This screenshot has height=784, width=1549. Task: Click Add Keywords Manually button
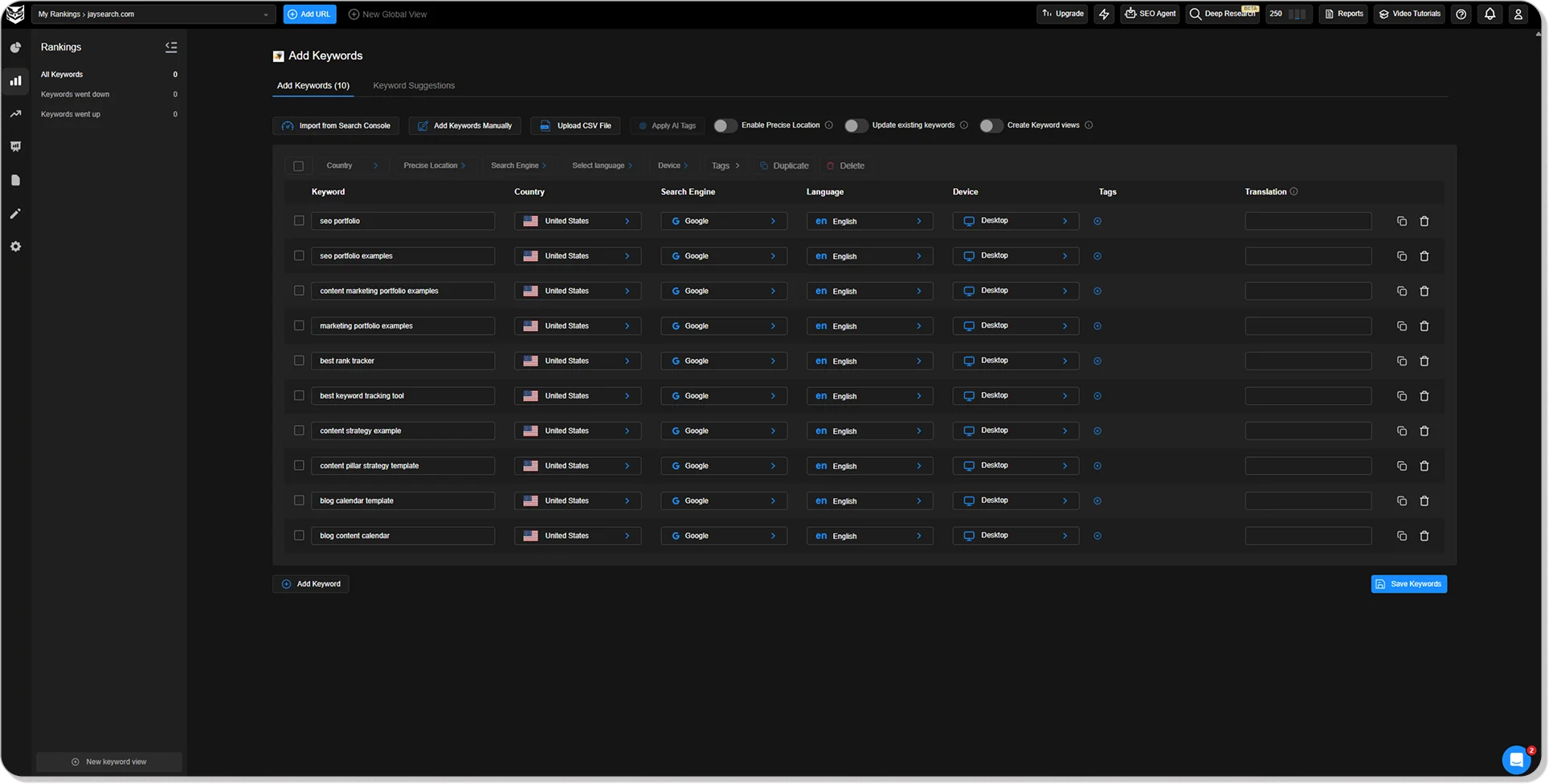(x=464, y=125)
